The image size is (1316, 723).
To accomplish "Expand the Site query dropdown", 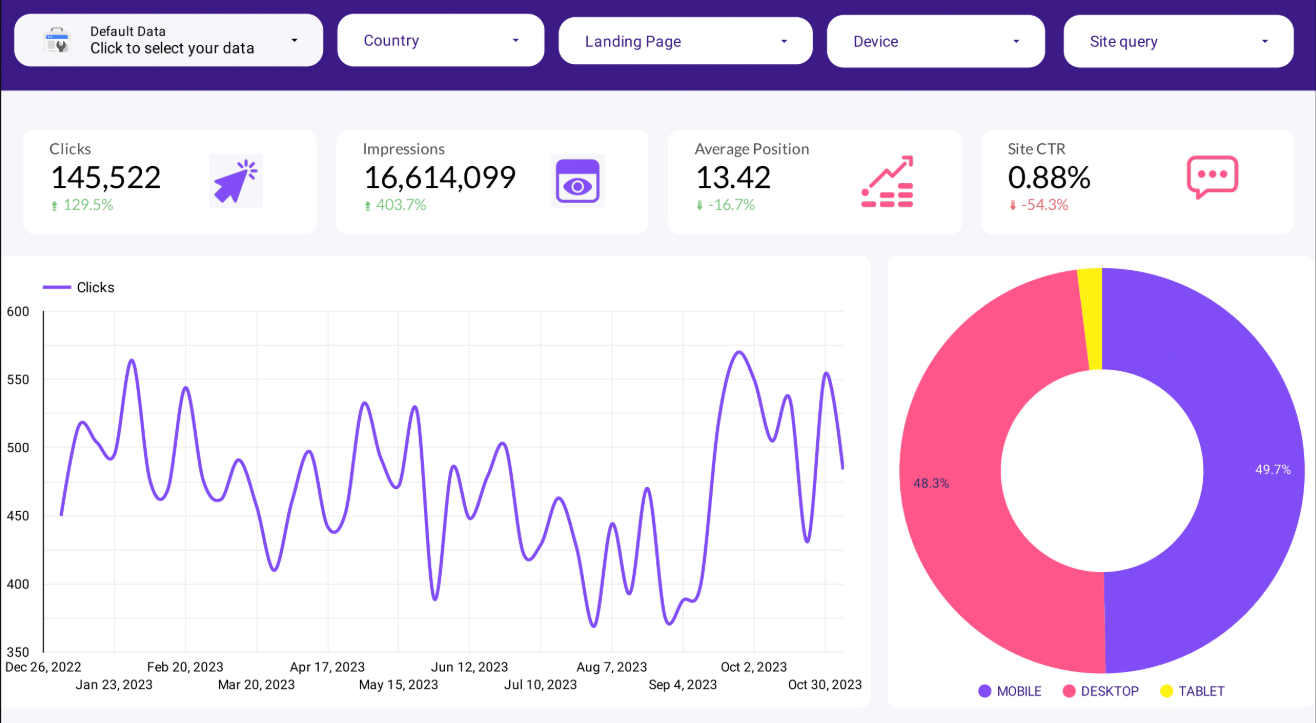I will coord(1178,41).
